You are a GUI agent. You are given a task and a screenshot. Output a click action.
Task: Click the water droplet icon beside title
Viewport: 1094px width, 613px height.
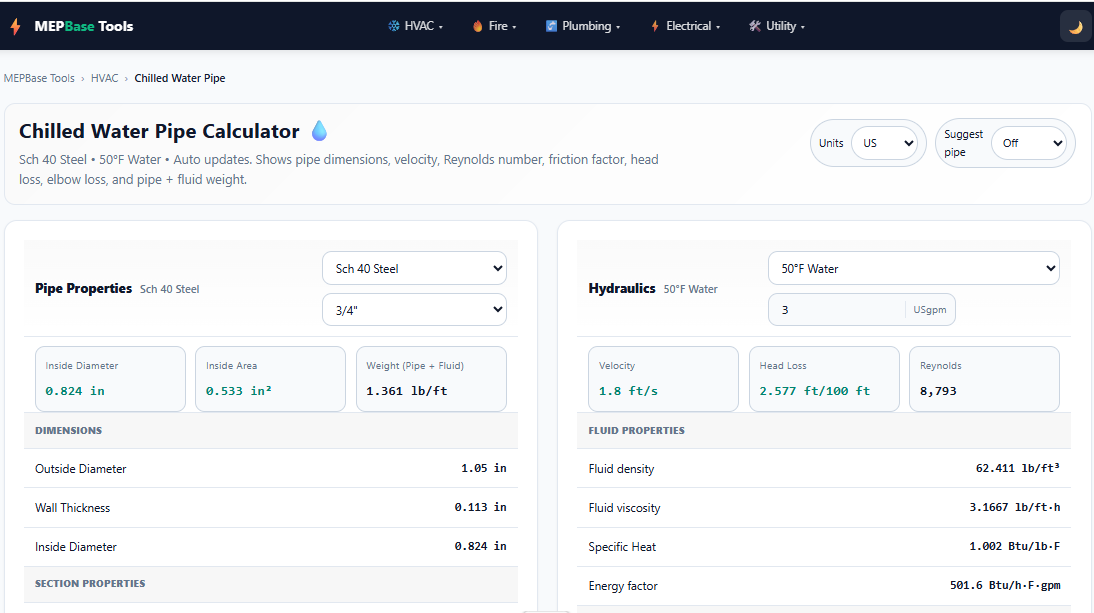tap(319, 131)
